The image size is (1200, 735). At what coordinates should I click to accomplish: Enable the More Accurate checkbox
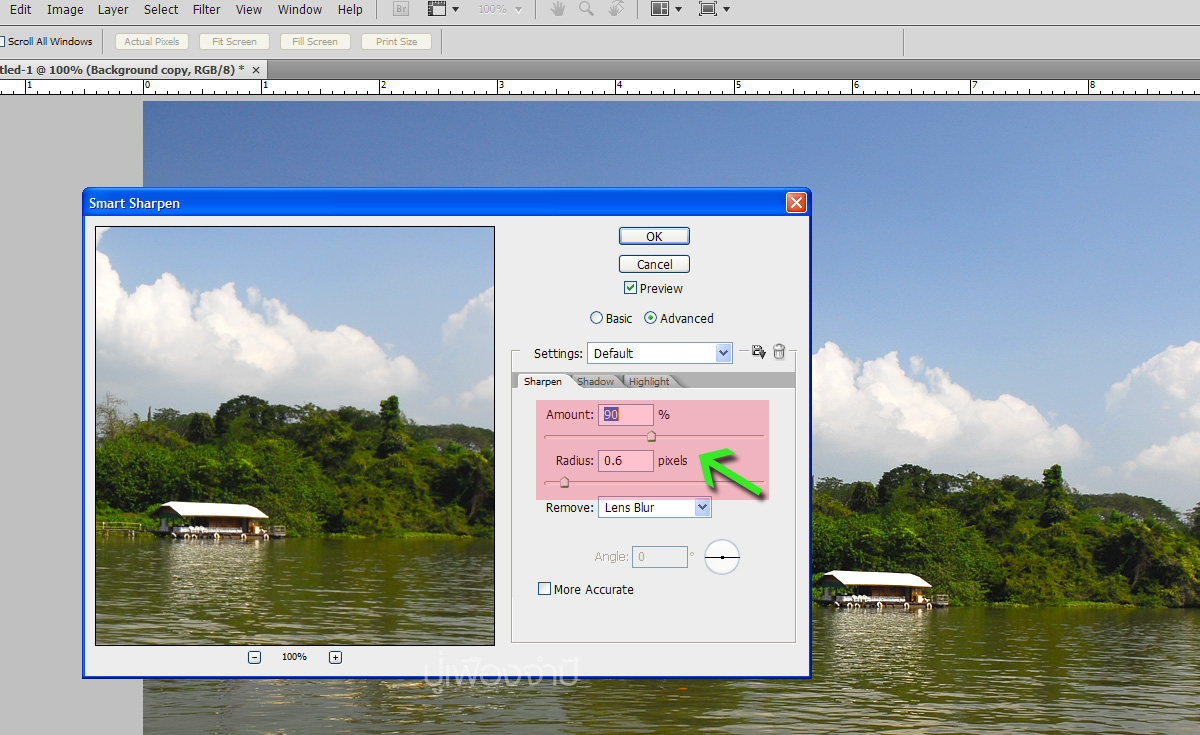pyautogui.click(x=545, y=589)
